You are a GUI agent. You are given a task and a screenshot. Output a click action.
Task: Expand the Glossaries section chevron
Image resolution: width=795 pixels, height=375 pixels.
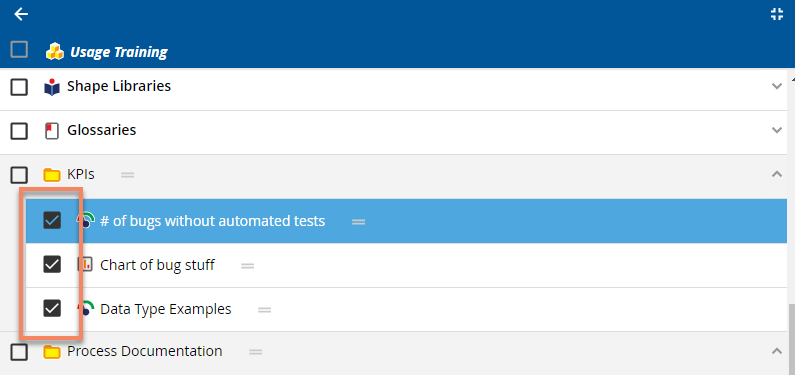(777, 130)
